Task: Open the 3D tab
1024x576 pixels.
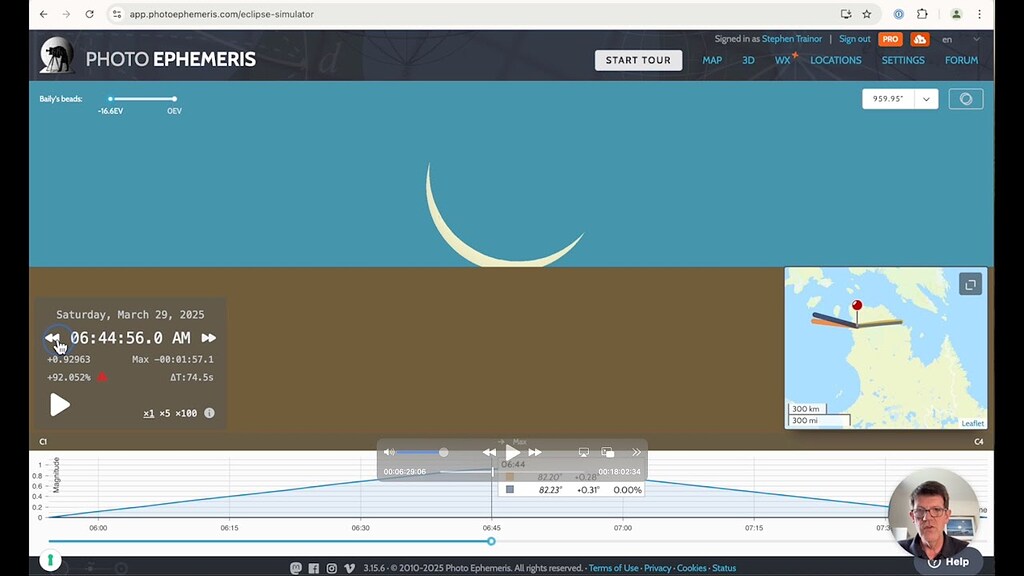Action: [748, 60]
